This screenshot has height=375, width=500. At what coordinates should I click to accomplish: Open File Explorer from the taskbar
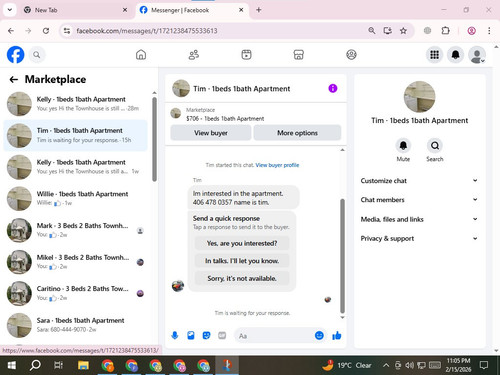pos(83,365)
